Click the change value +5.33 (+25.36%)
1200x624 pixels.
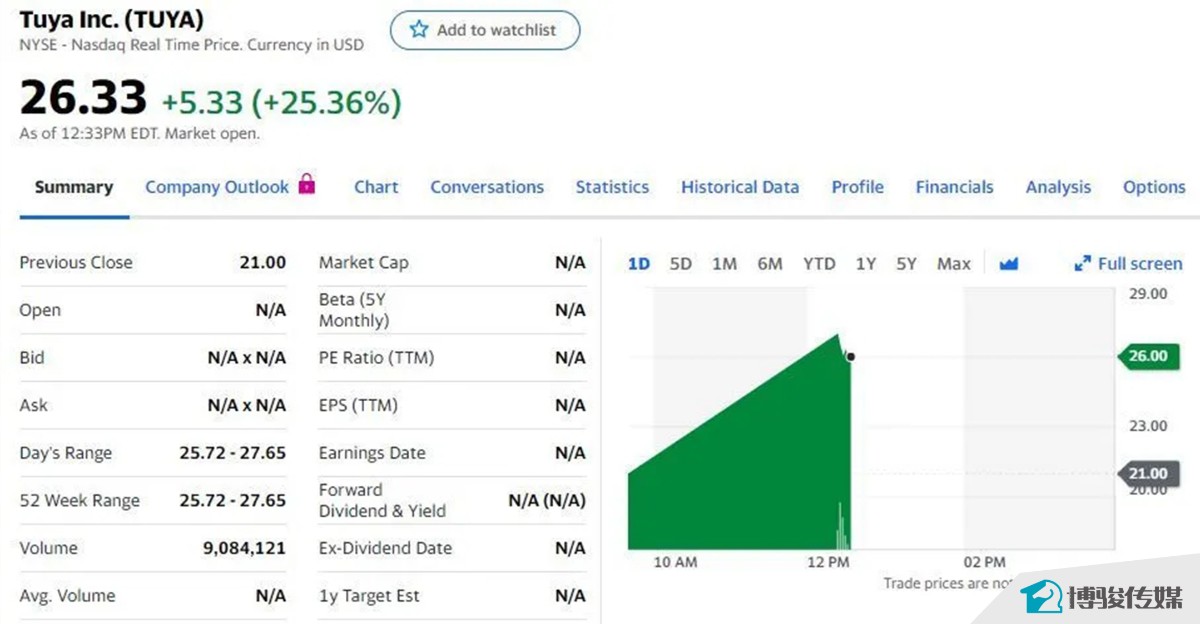[x=282, y=101]
